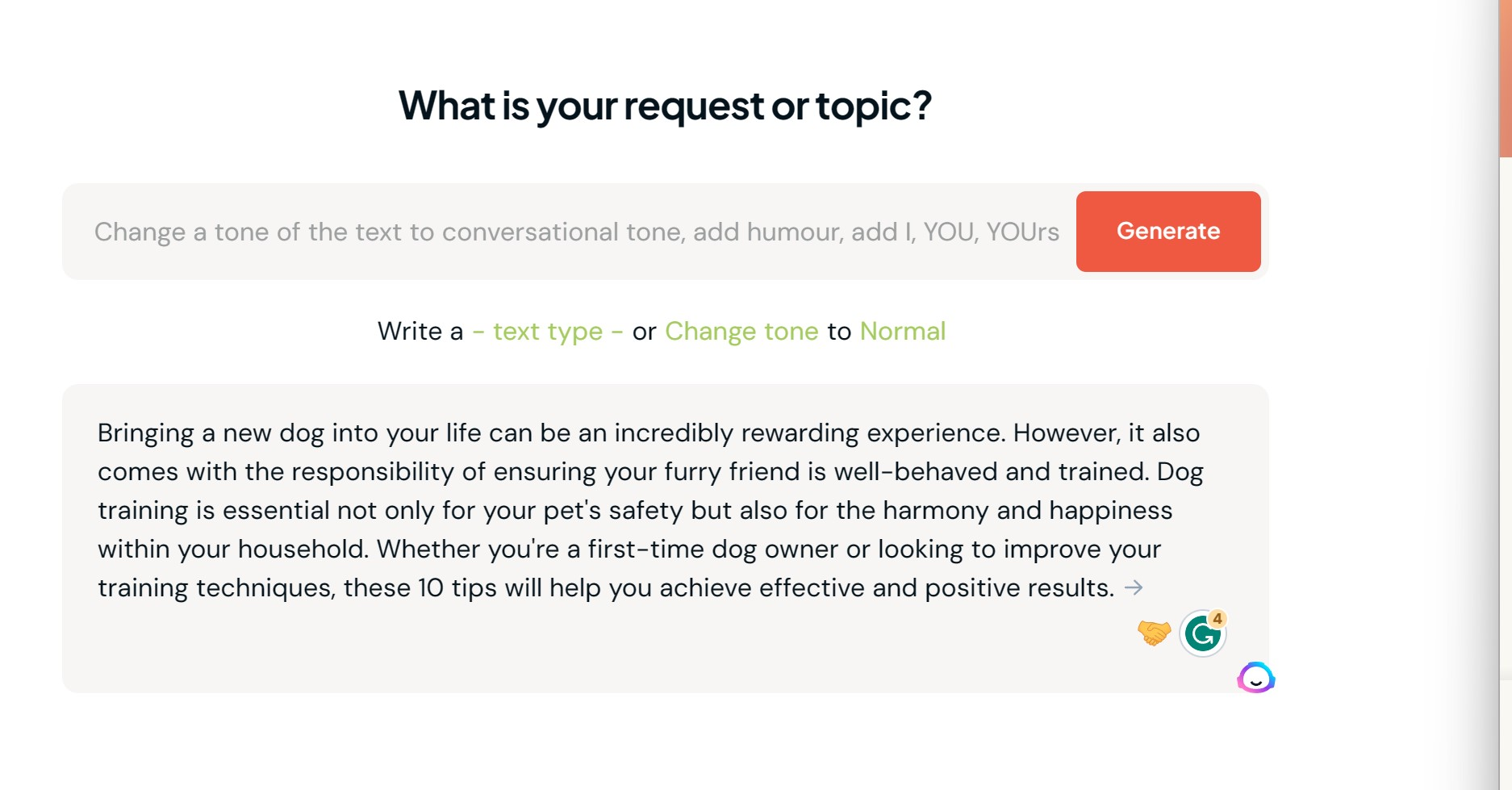The width and height of the screenshot is (1512, 790).
Task: Open the Grammarly suggestion count badge
Action: point(1218,619)
